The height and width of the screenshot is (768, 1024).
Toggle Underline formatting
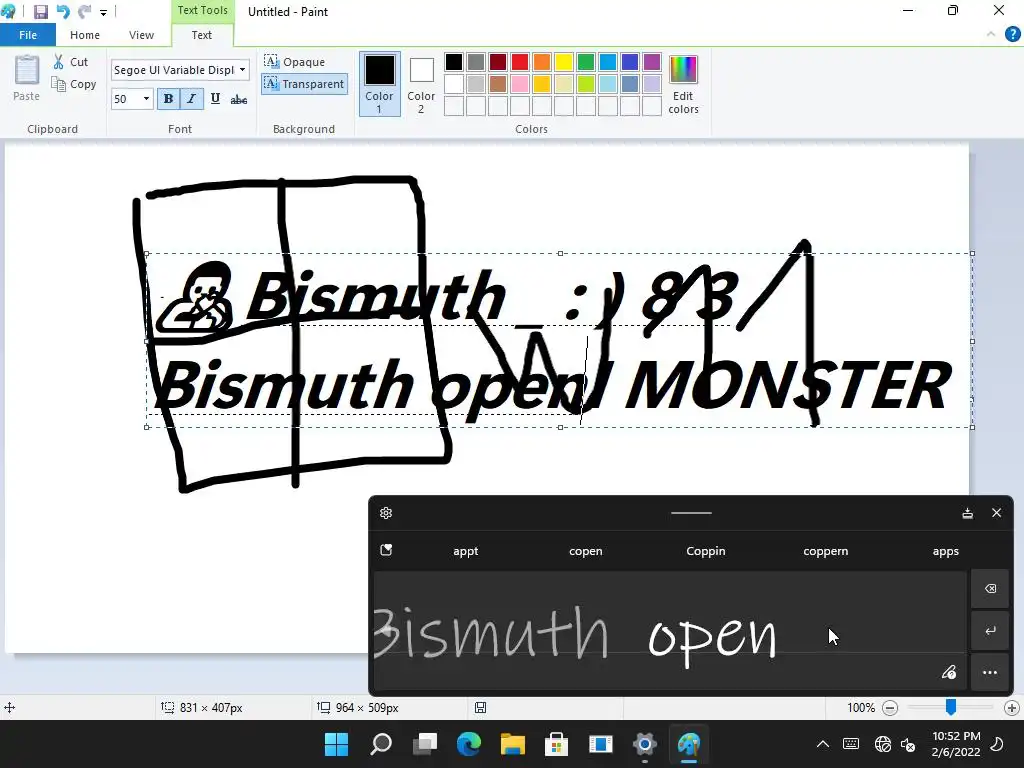point(215,99)
